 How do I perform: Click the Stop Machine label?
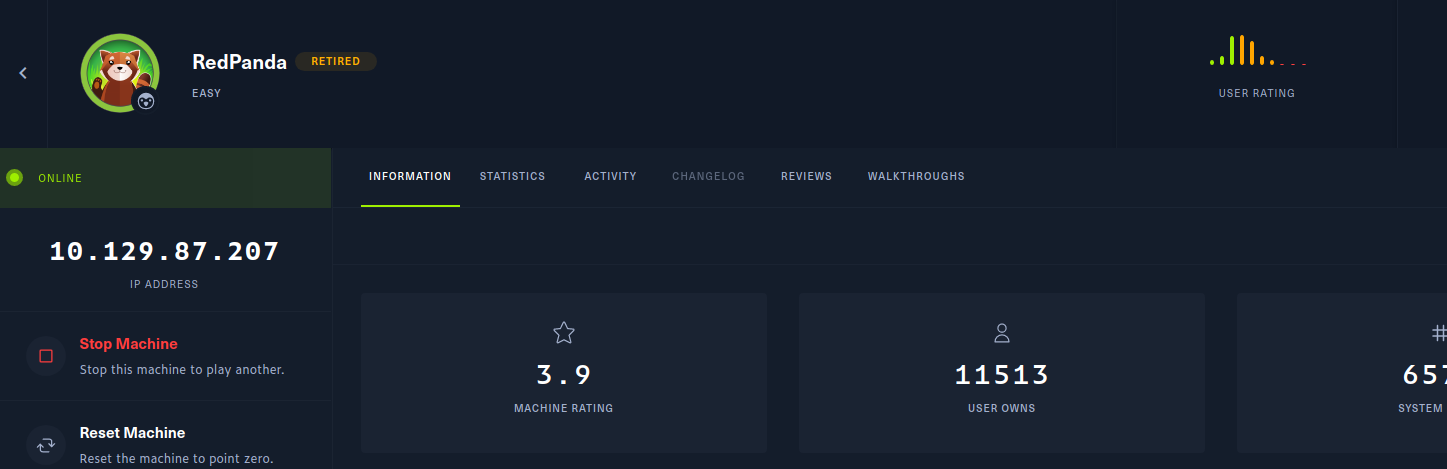coord(128,344)
